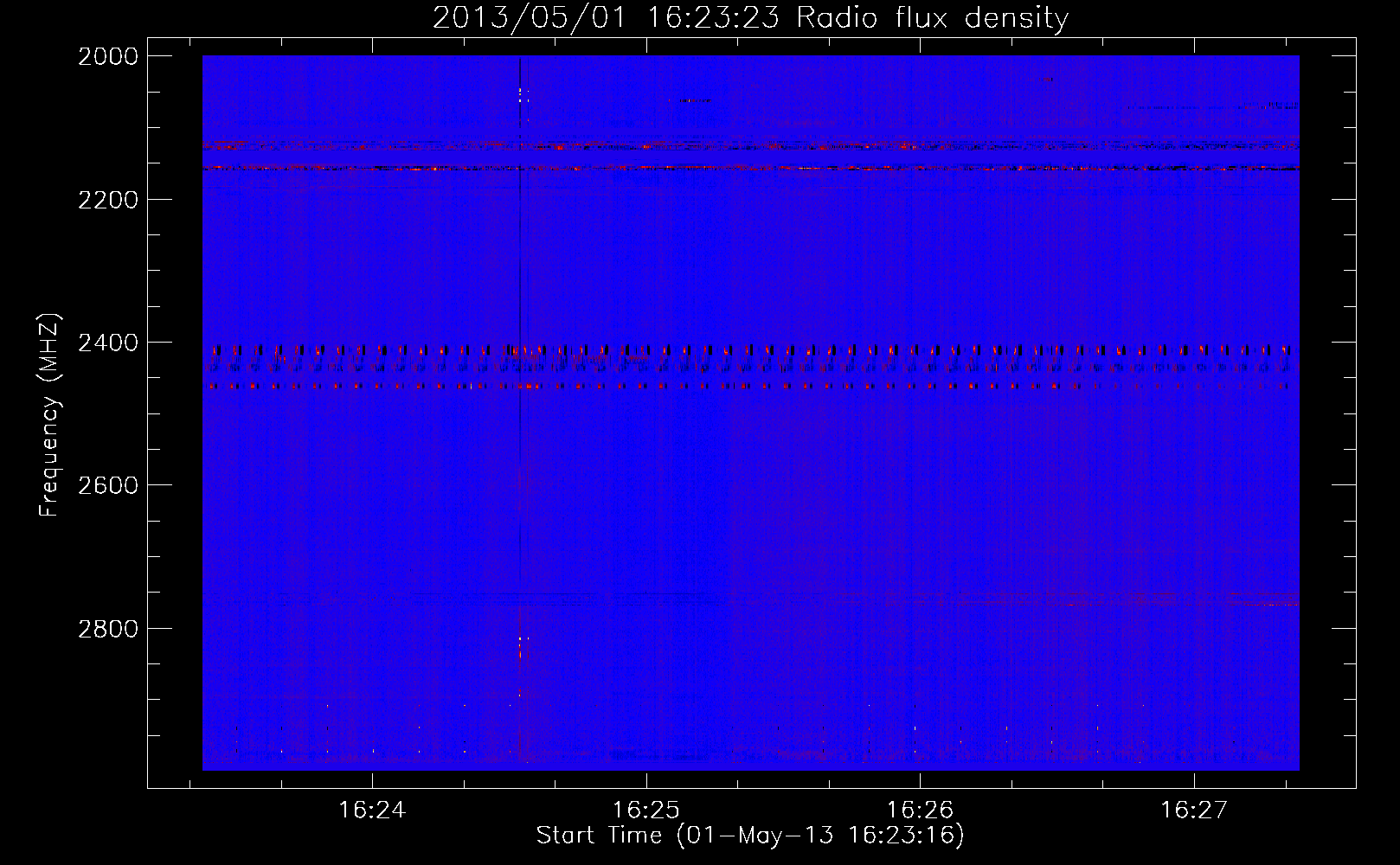
Task: Click the '2400' frequency axis label
Action: pos(107,343)
